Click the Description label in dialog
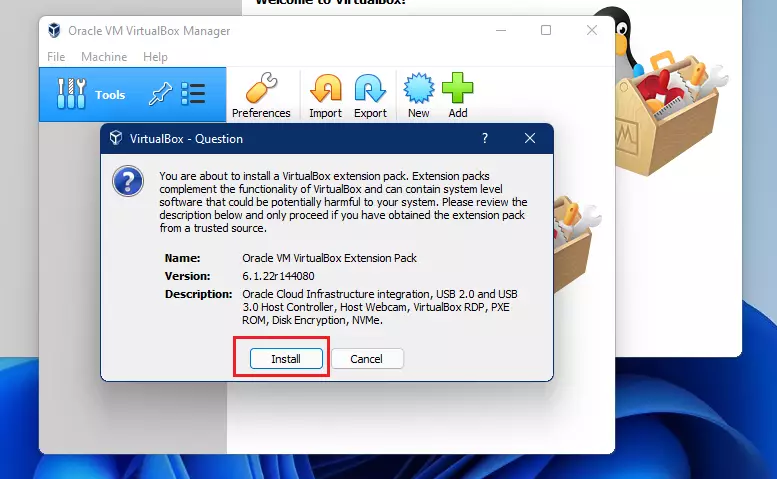Viewport: 777px width, 479px height. [x=198, y=294]
